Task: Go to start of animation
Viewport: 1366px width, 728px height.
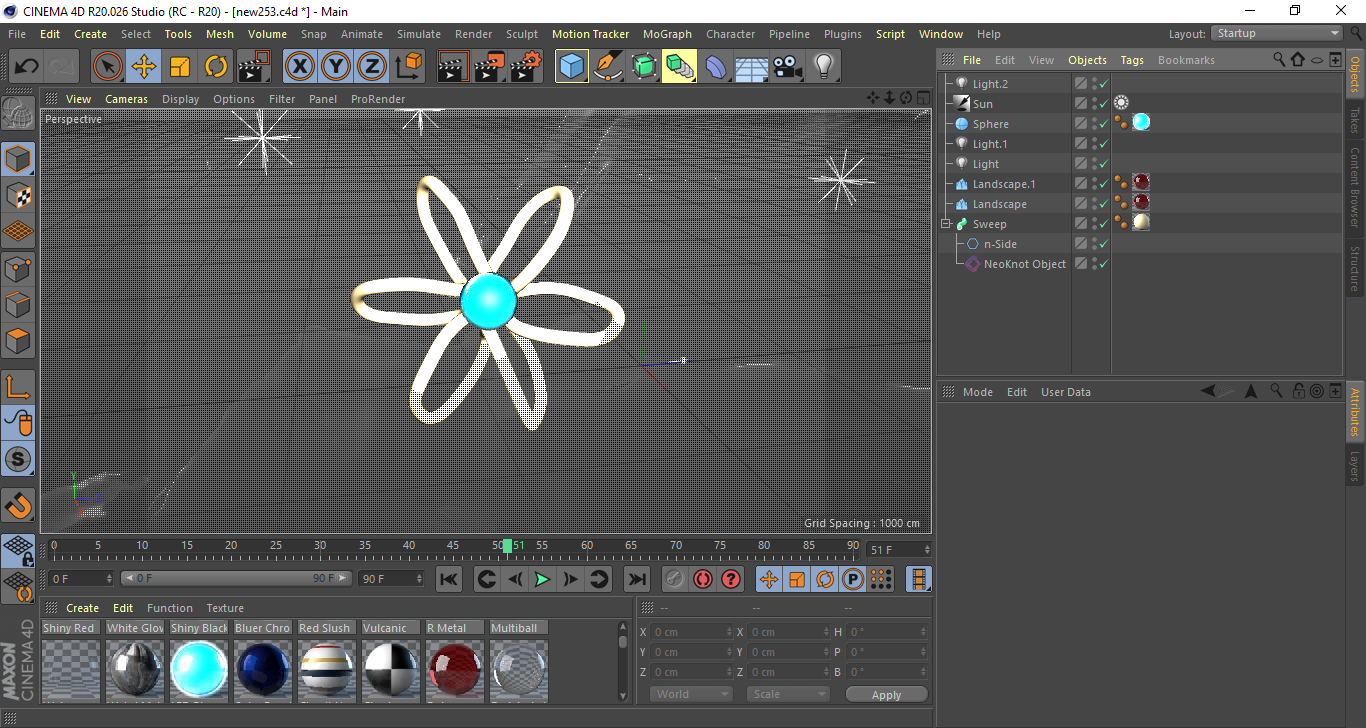Action: (x=449, y=579)
